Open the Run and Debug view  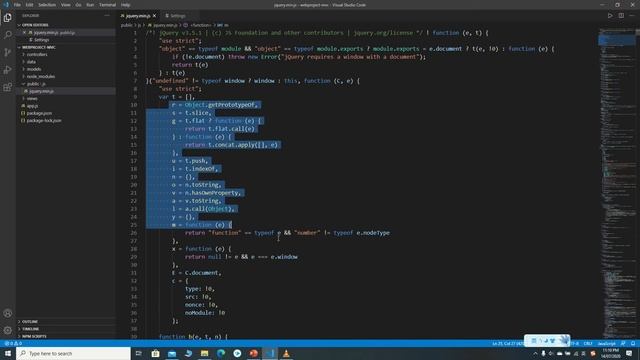[x=7, y=70]
